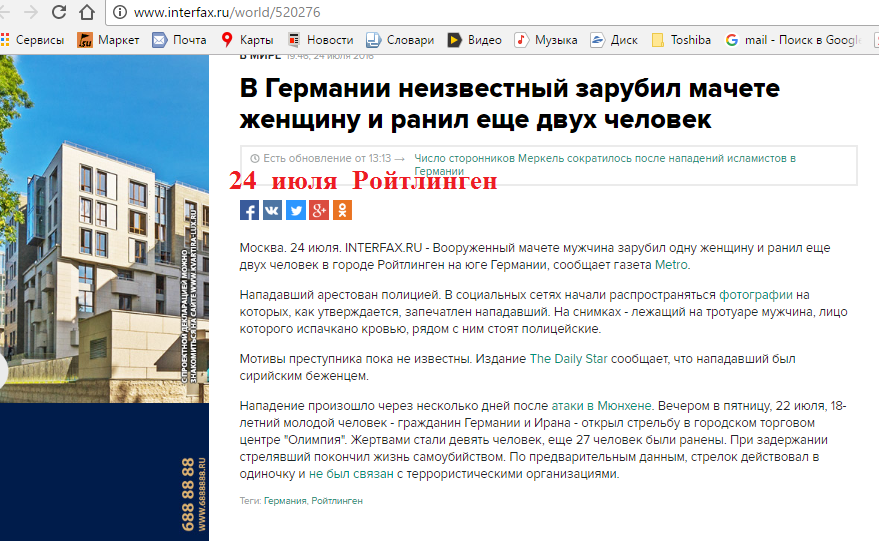
Task: Open Маркет bookmark
Action: pyautogui.click(x=108, y=40)
